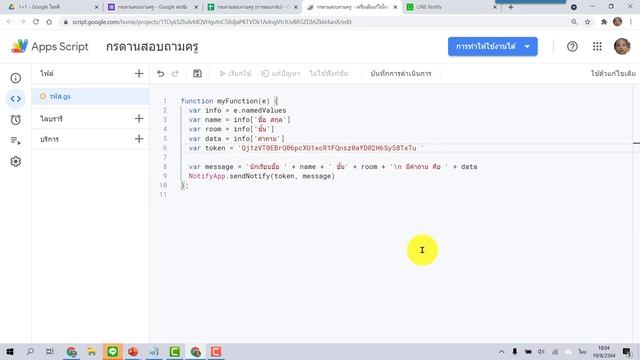Switch to the Google Sheets browser tab
This screenshot has width=640, height=360.
[252, 7]
